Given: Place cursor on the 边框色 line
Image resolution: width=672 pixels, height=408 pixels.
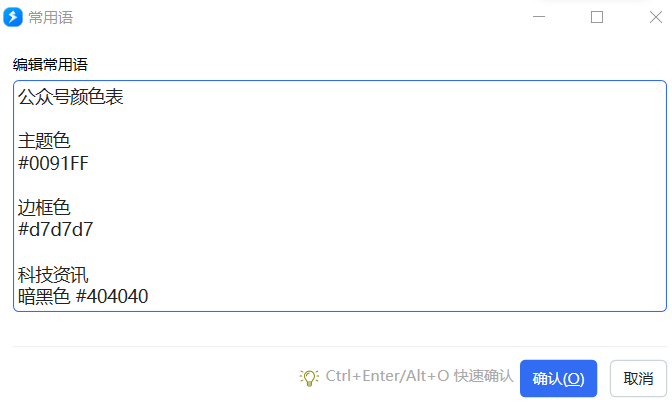Looking at the screenshot, I should [x=44, y=208].
